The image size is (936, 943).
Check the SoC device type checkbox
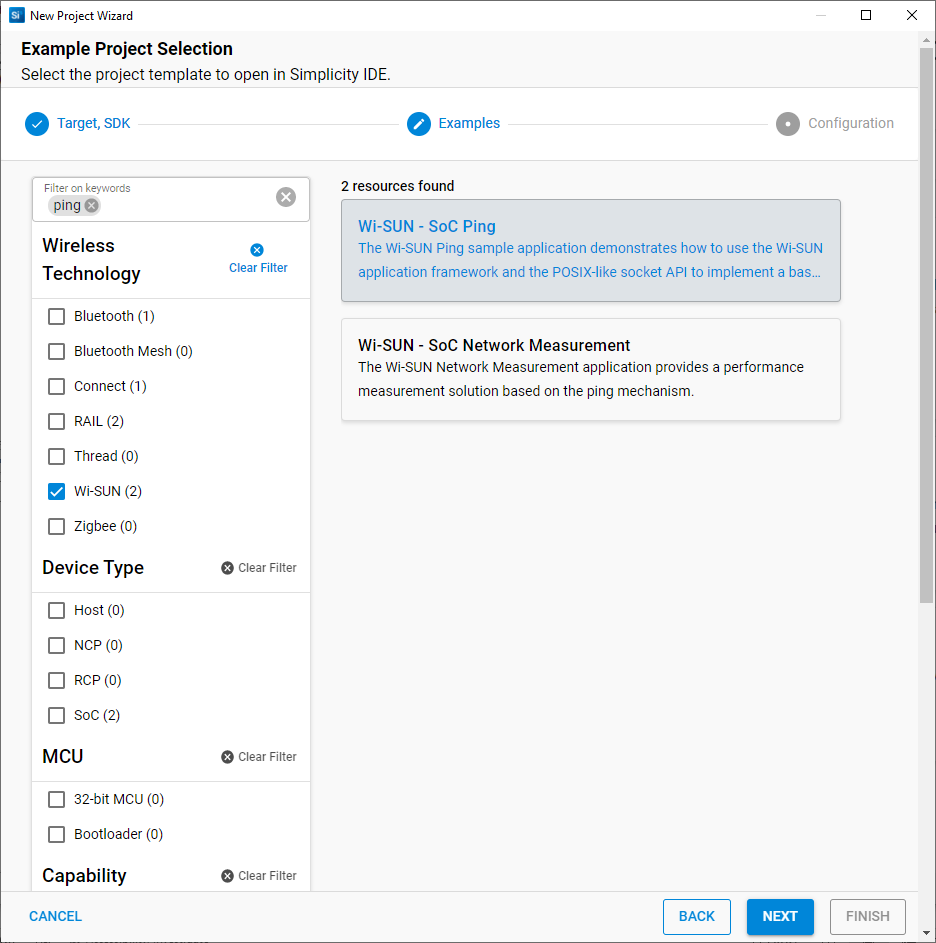[56, 715]
